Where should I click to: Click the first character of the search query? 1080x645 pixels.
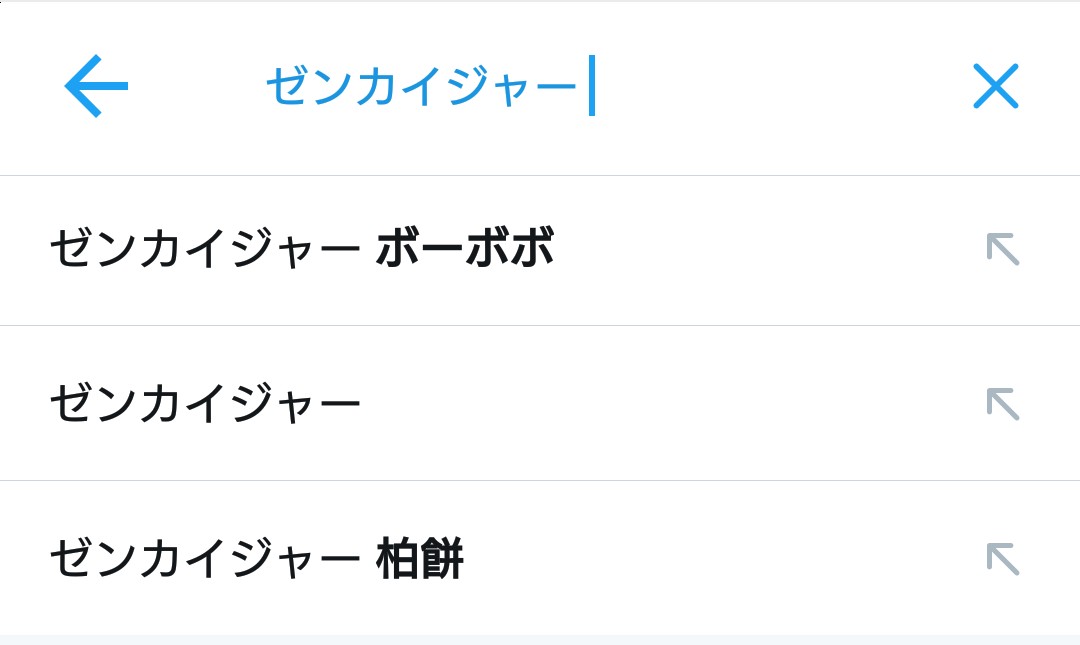pos(284,87)
